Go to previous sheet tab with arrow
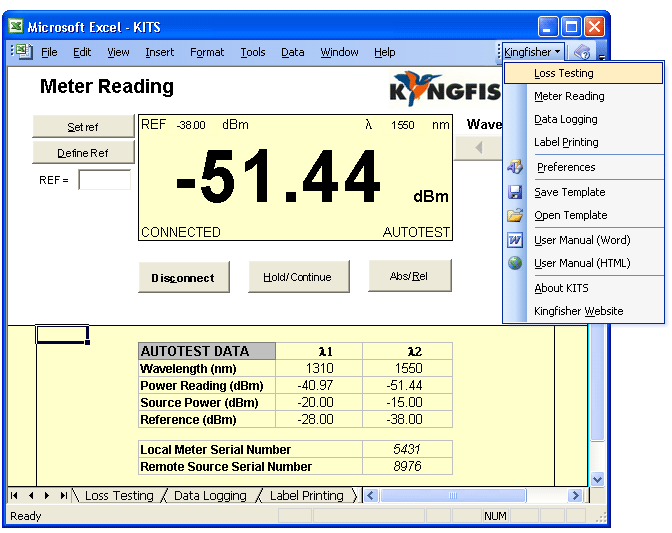The width and height of the screenshot is (672, 533). pyautogui.click(x=31, y=496)
